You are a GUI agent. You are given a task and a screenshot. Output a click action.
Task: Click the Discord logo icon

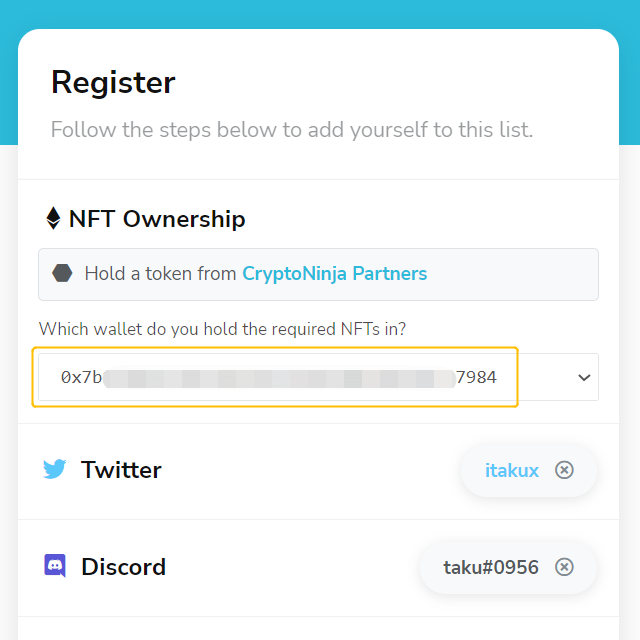(55, 566)
